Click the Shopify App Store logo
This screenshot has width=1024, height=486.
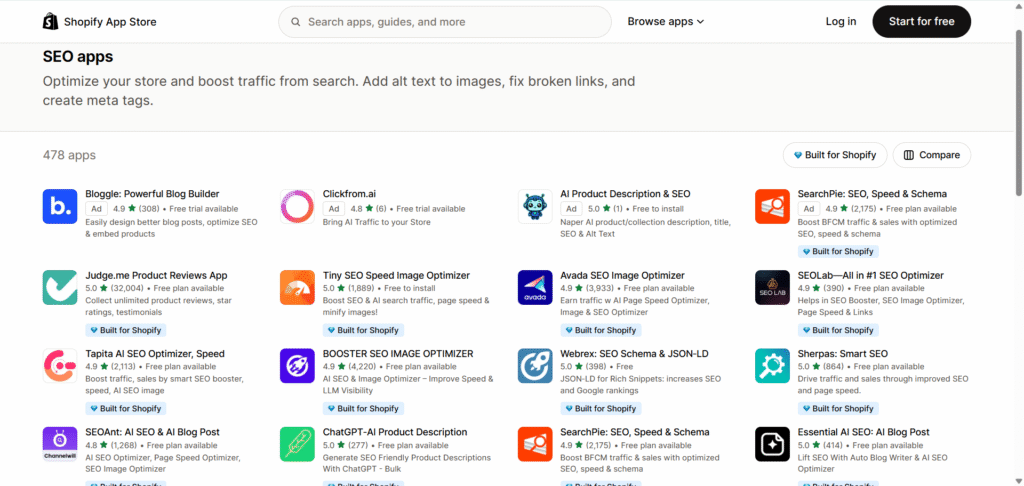[99, 22]
